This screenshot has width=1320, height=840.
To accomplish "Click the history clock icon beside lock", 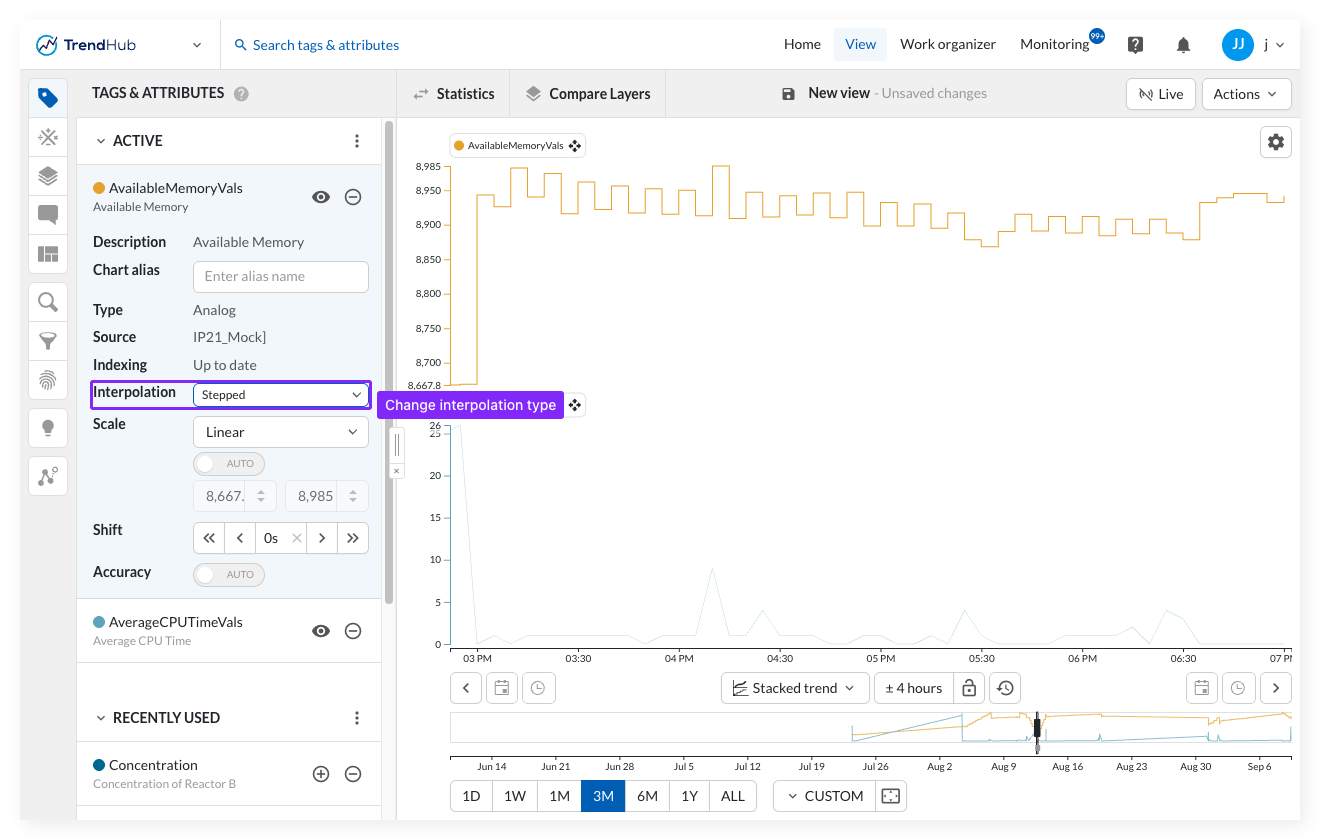I will point(1005,688).
